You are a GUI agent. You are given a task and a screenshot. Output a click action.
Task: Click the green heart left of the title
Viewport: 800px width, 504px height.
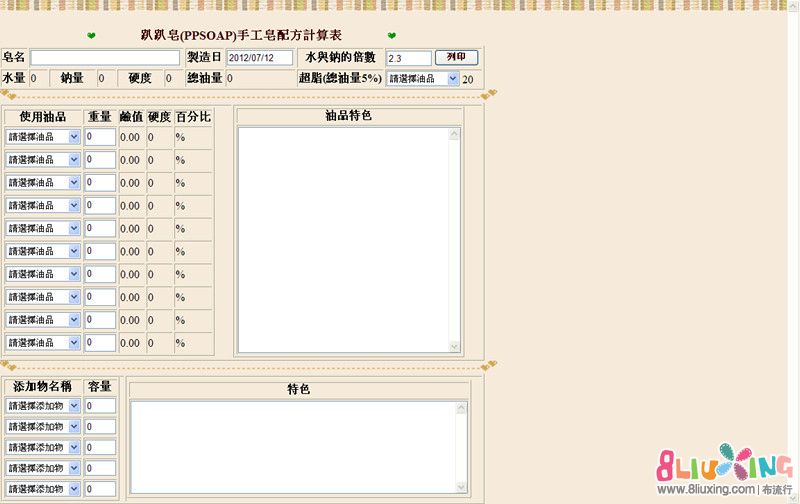pos(92,36)
